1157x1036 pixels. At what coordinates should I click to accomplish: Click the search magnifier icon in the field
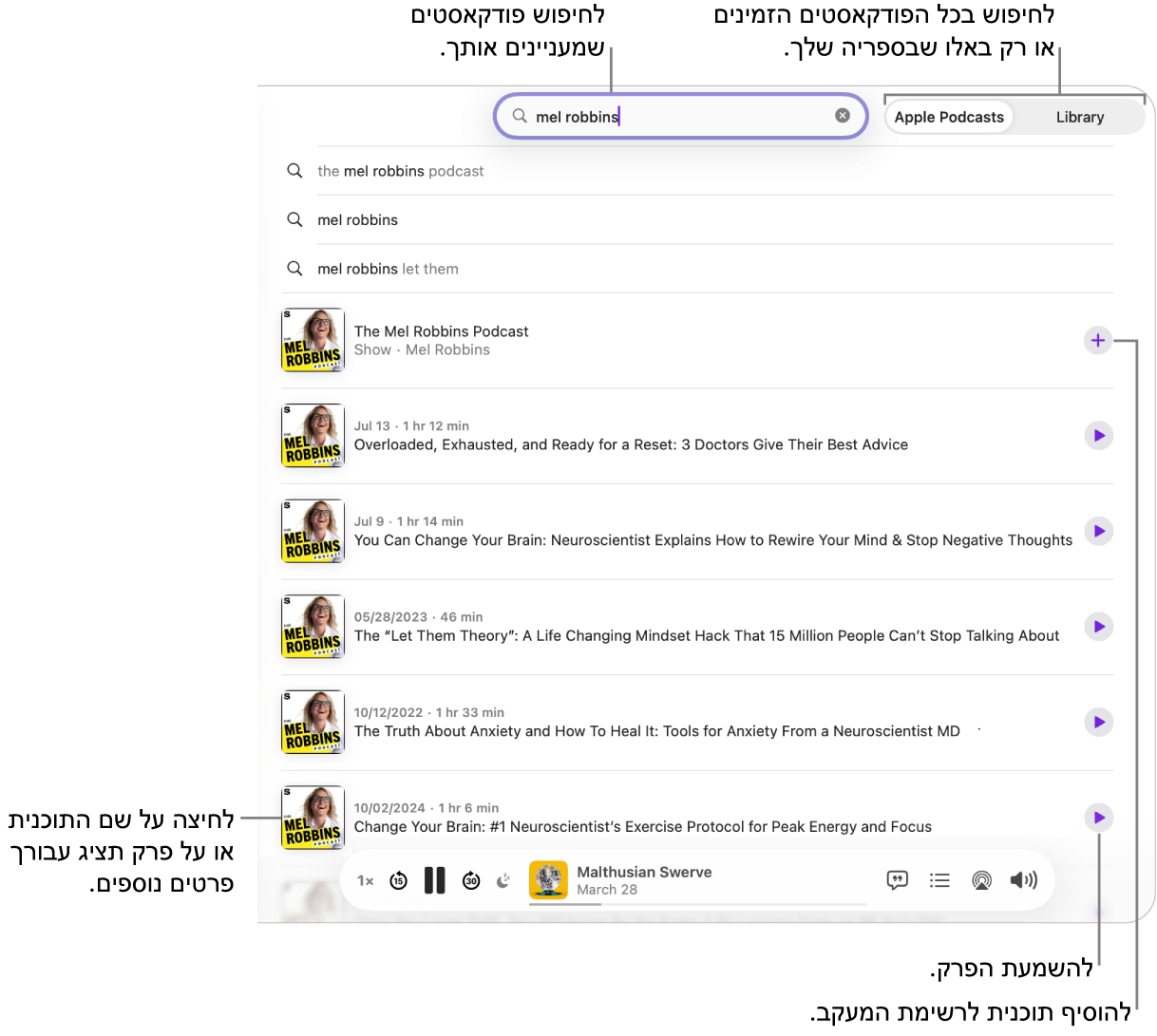tap(520, 116)
